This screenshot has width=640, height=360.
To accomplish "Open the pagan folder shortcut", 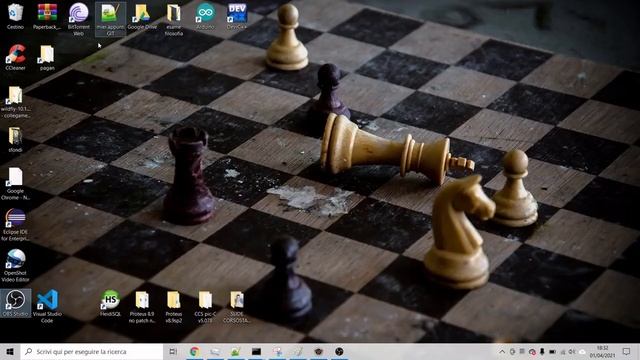I will 47,57.
